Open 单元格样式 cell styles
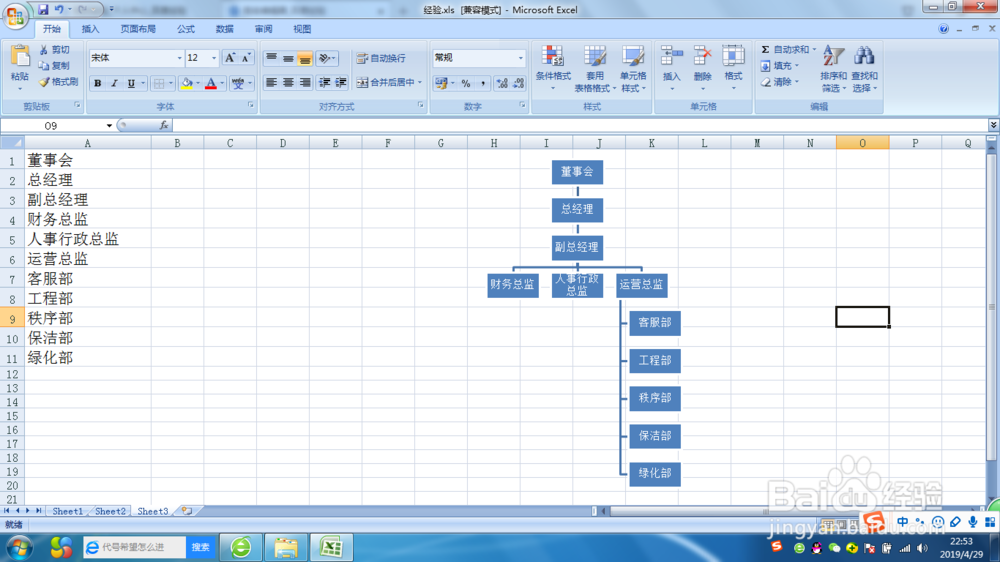 (x=633, y=68)
